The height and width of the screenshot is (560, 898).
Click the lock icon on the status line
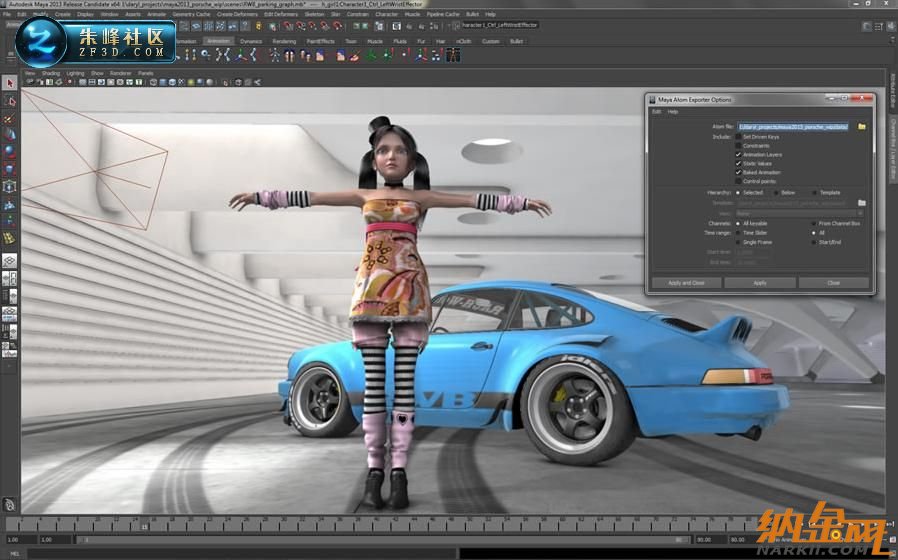click(x=258, y=26)
